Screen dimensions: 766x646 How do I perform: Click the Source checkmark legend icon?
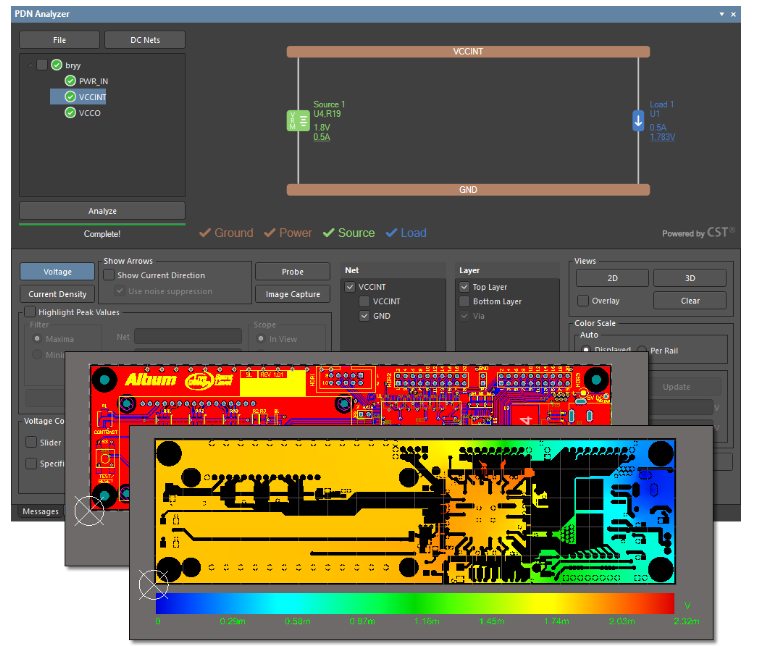click(328, 233)
